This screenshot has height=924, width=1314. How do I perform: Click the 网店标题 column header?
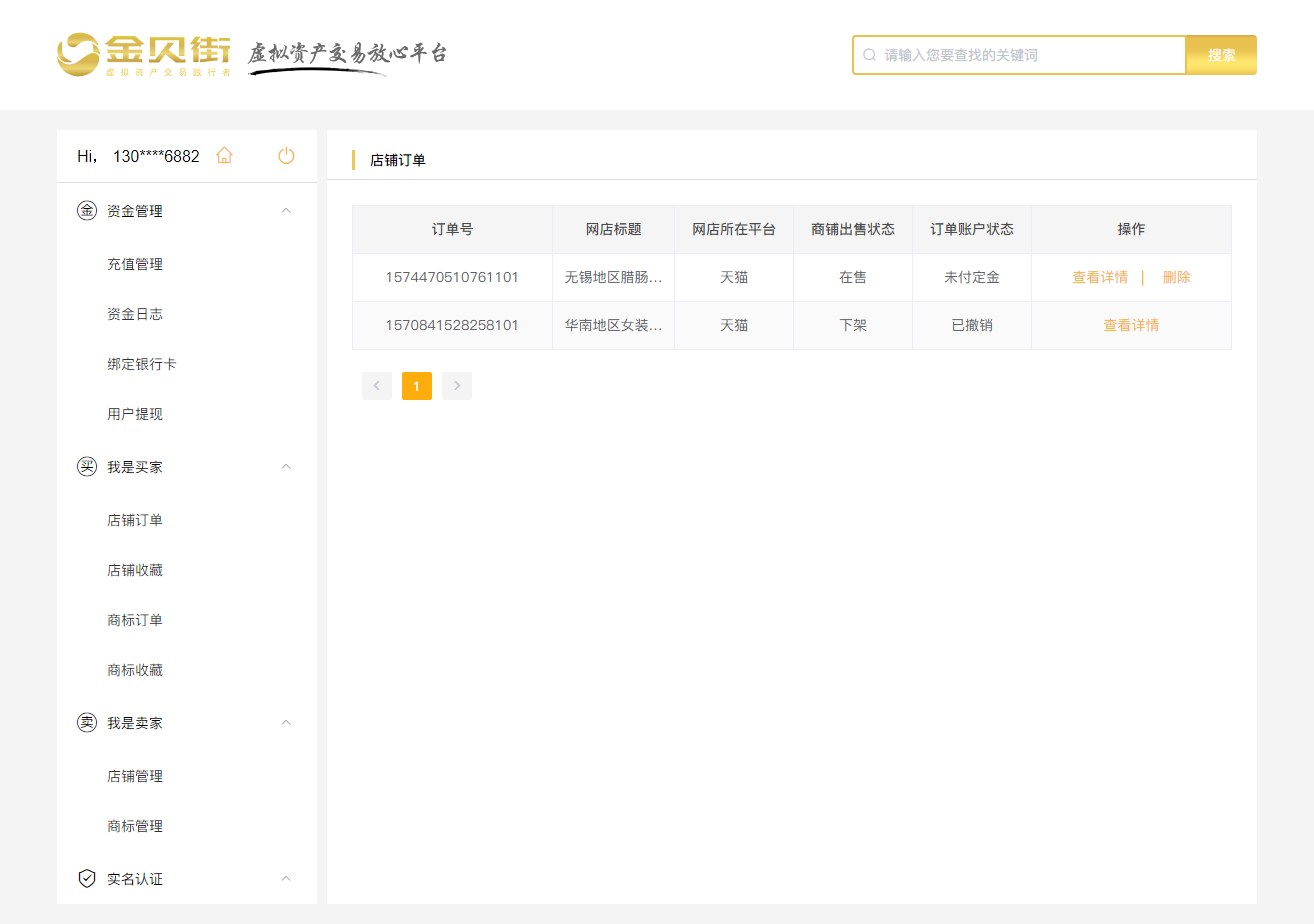pos(614,229)
